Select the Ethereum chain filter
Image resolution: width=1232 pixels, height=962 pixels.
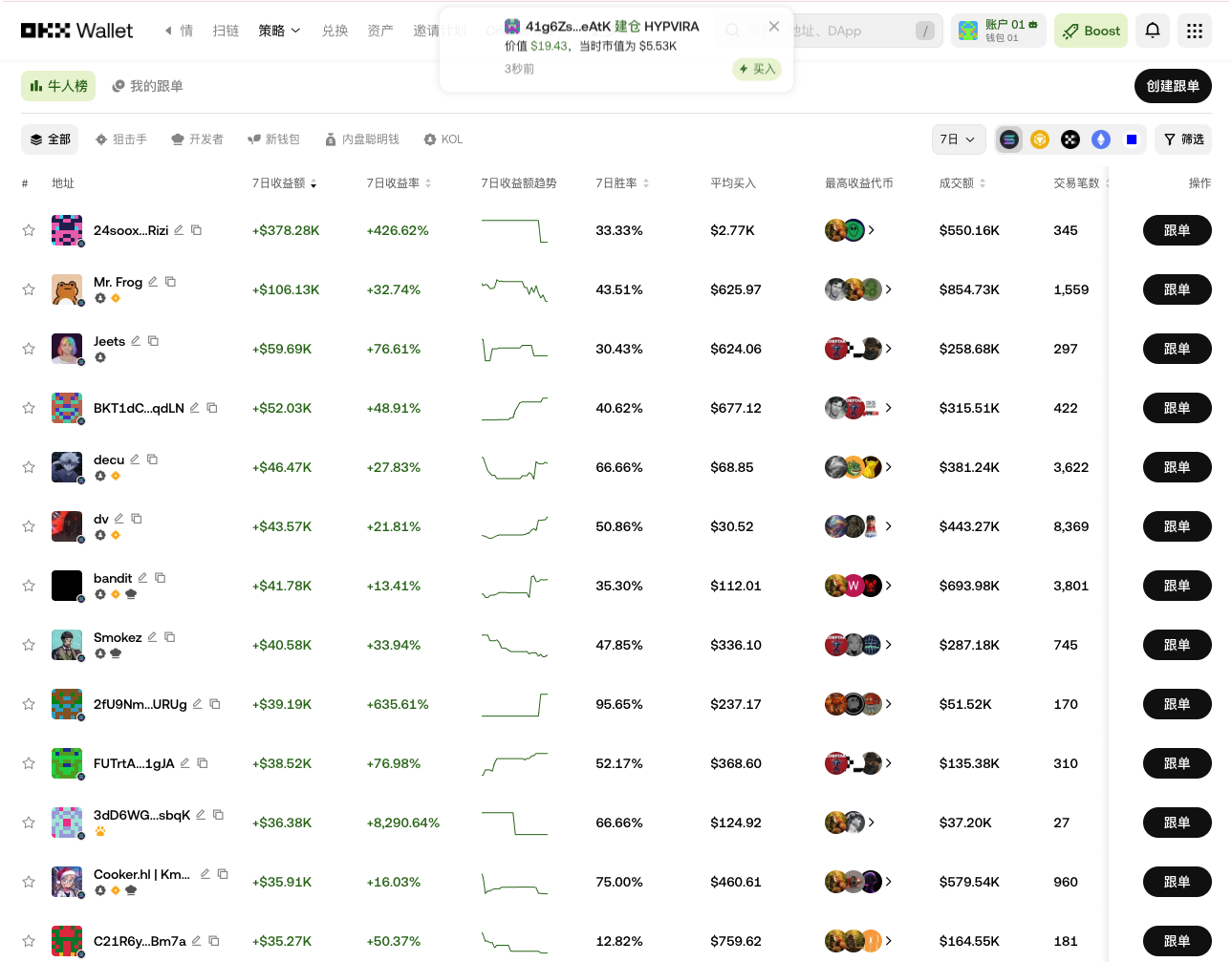1101,139
